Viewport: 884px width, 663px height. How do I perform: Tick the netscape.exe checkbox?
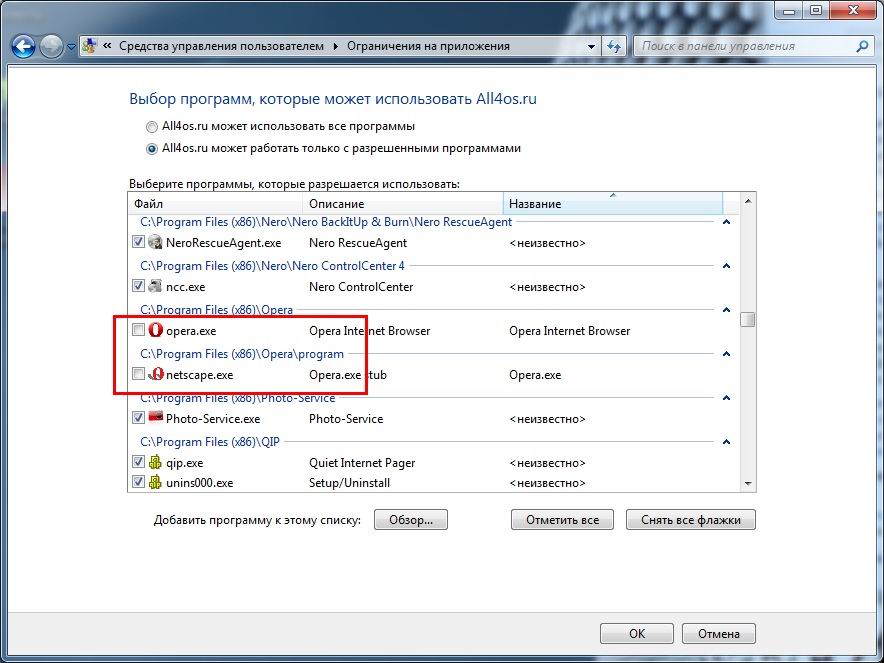click(x=138, y=374)
